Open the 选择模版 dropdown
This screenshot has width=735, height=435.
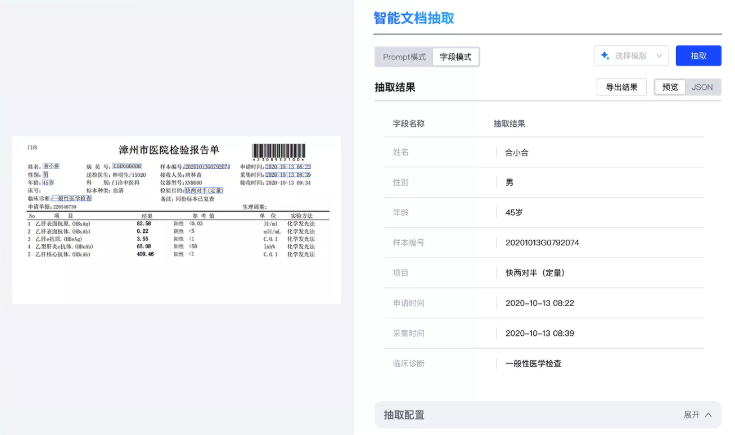(x=631, y=56)
